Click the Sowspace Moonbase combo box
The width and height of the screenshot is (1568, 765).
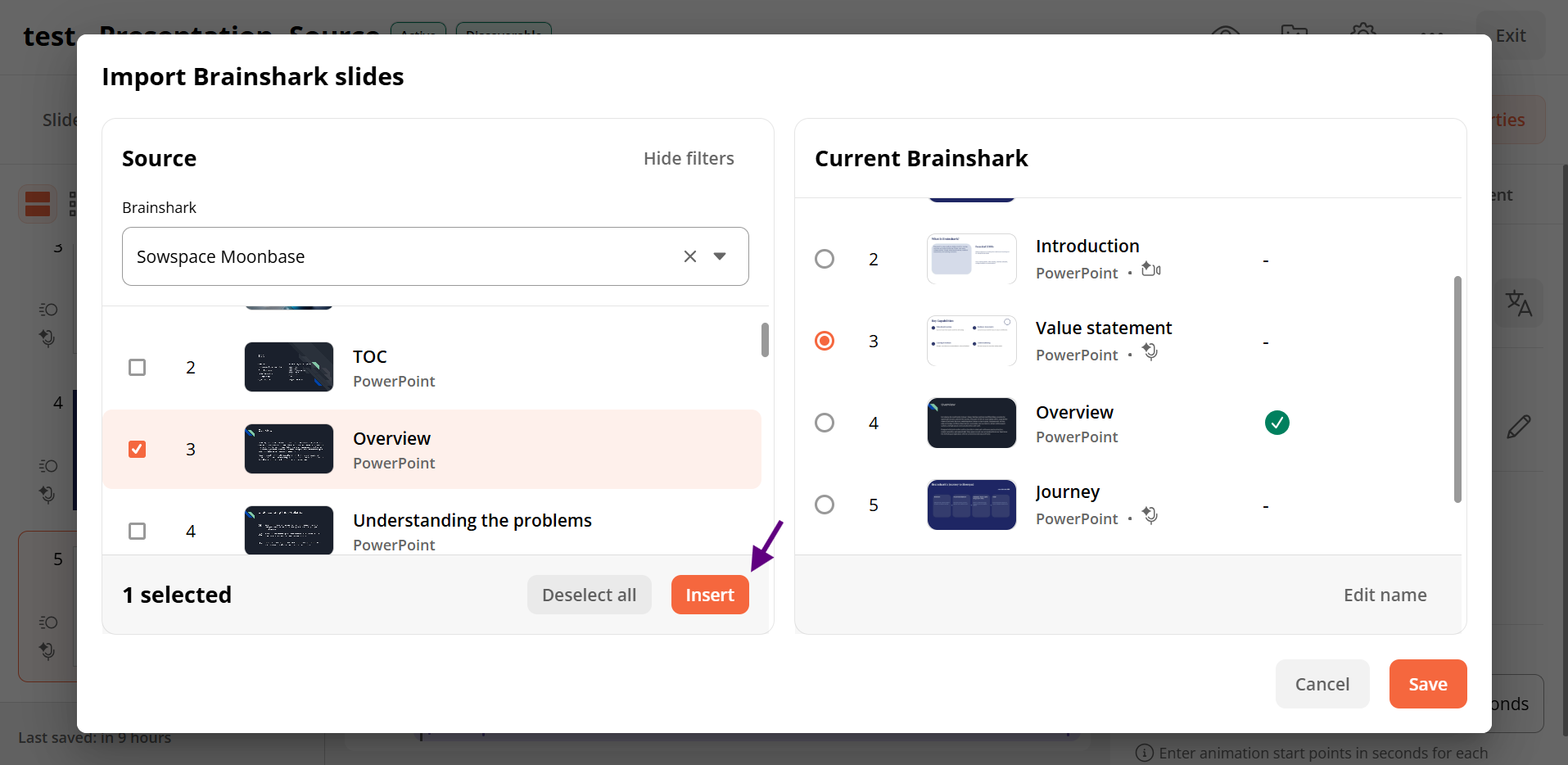click(x=435, y=256)
